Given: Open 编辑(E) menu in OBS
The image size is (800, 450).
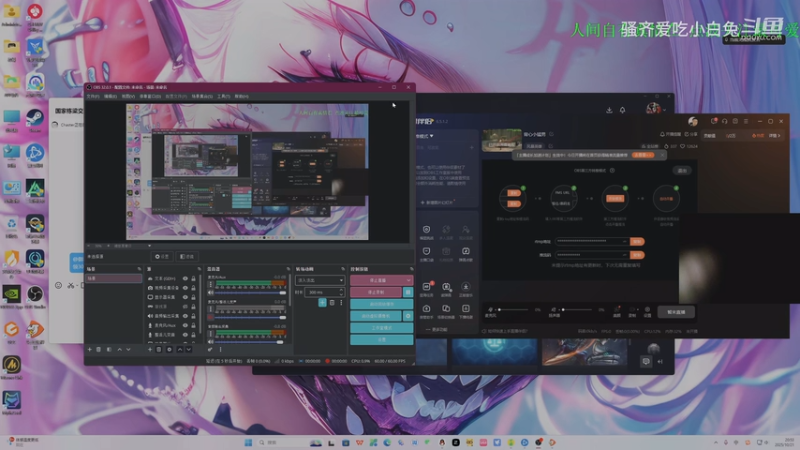Looking at the screenshot, I should pyautogui.click(x=111, y=96).
